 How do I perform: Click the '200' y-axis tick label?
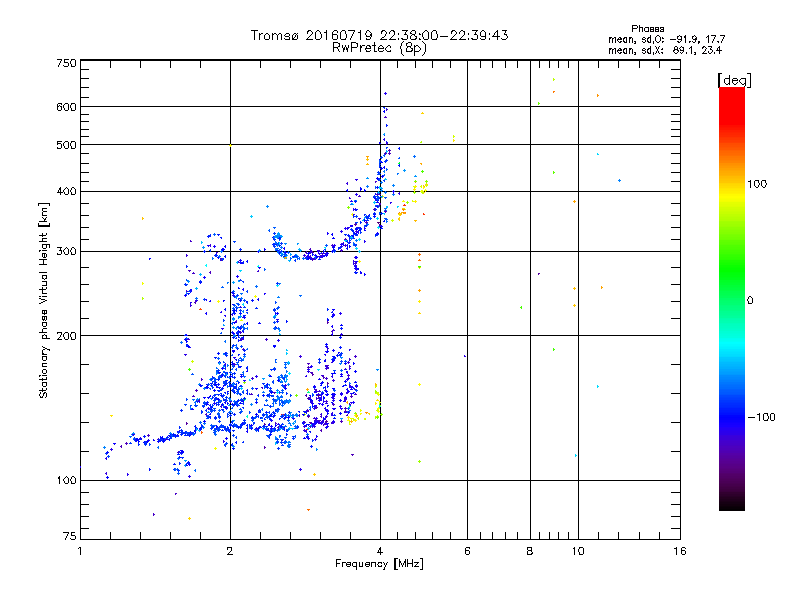[x=66, y=336]
